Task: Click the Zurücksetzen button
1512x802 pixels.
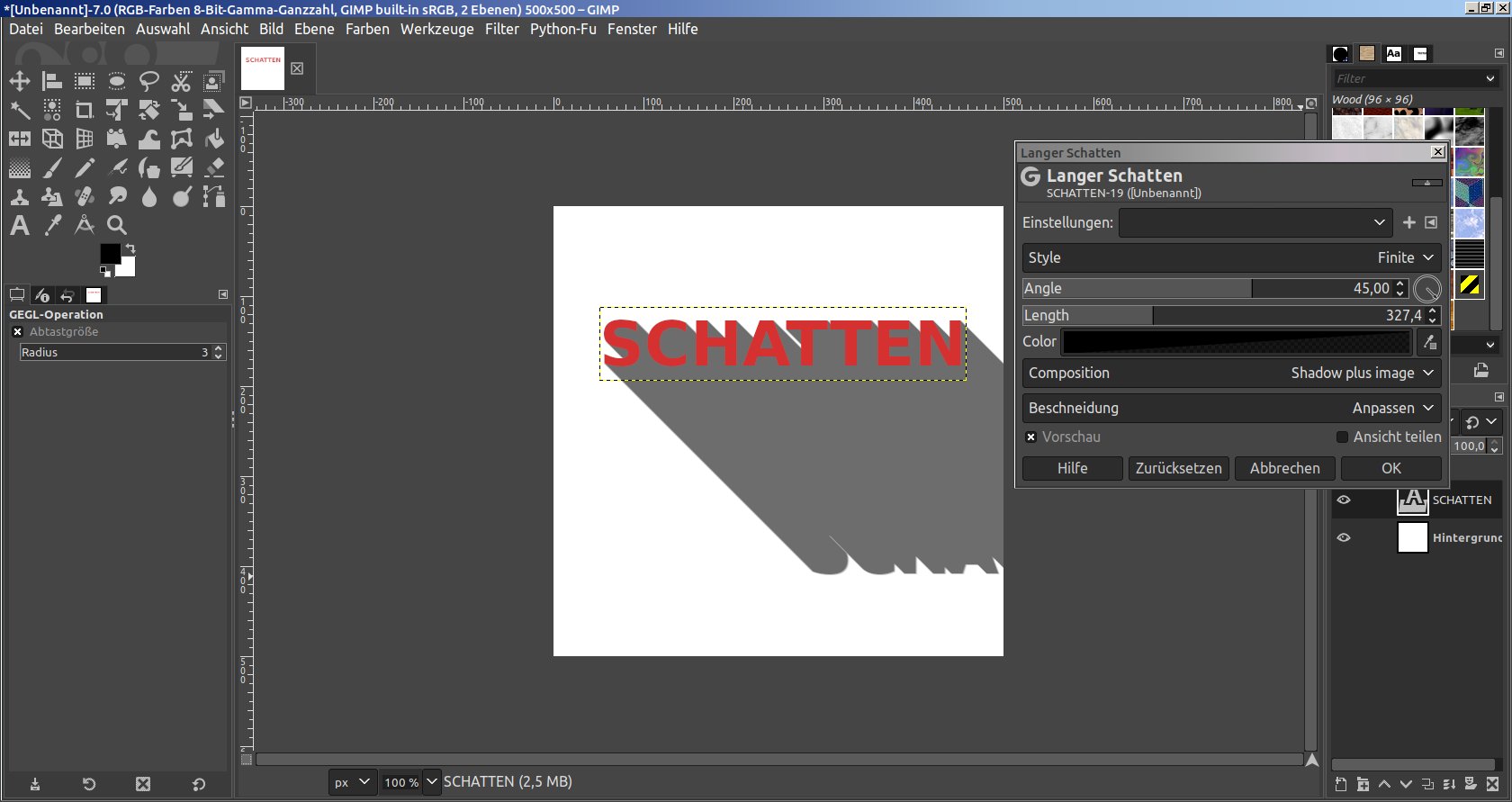Action: pos(1178,468)
